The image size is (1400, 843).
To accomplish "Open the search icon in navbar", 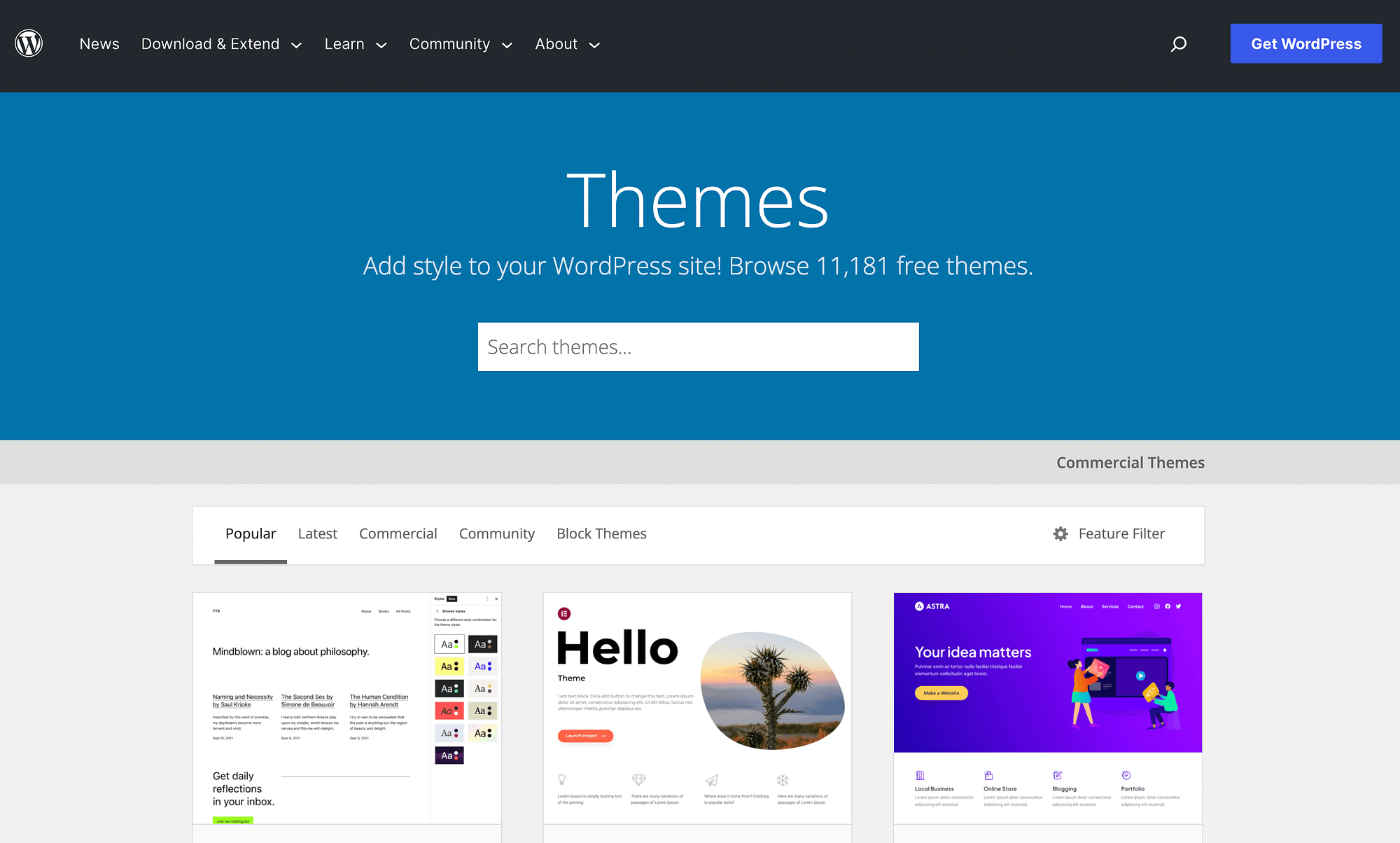I will (x=1179, y=44).
